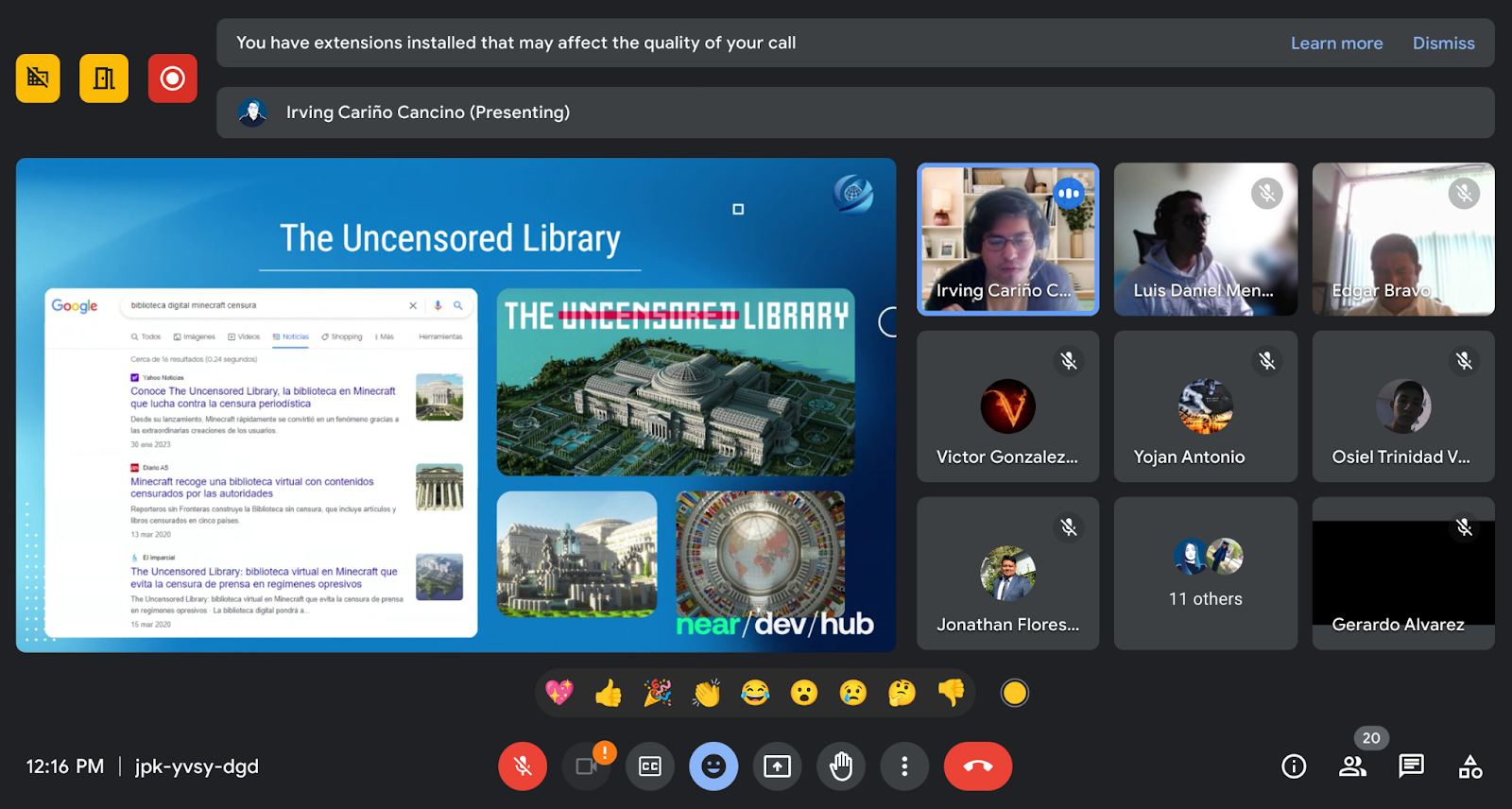
Task: Send the sparkling heart reaction
Action: pos(559,693)
